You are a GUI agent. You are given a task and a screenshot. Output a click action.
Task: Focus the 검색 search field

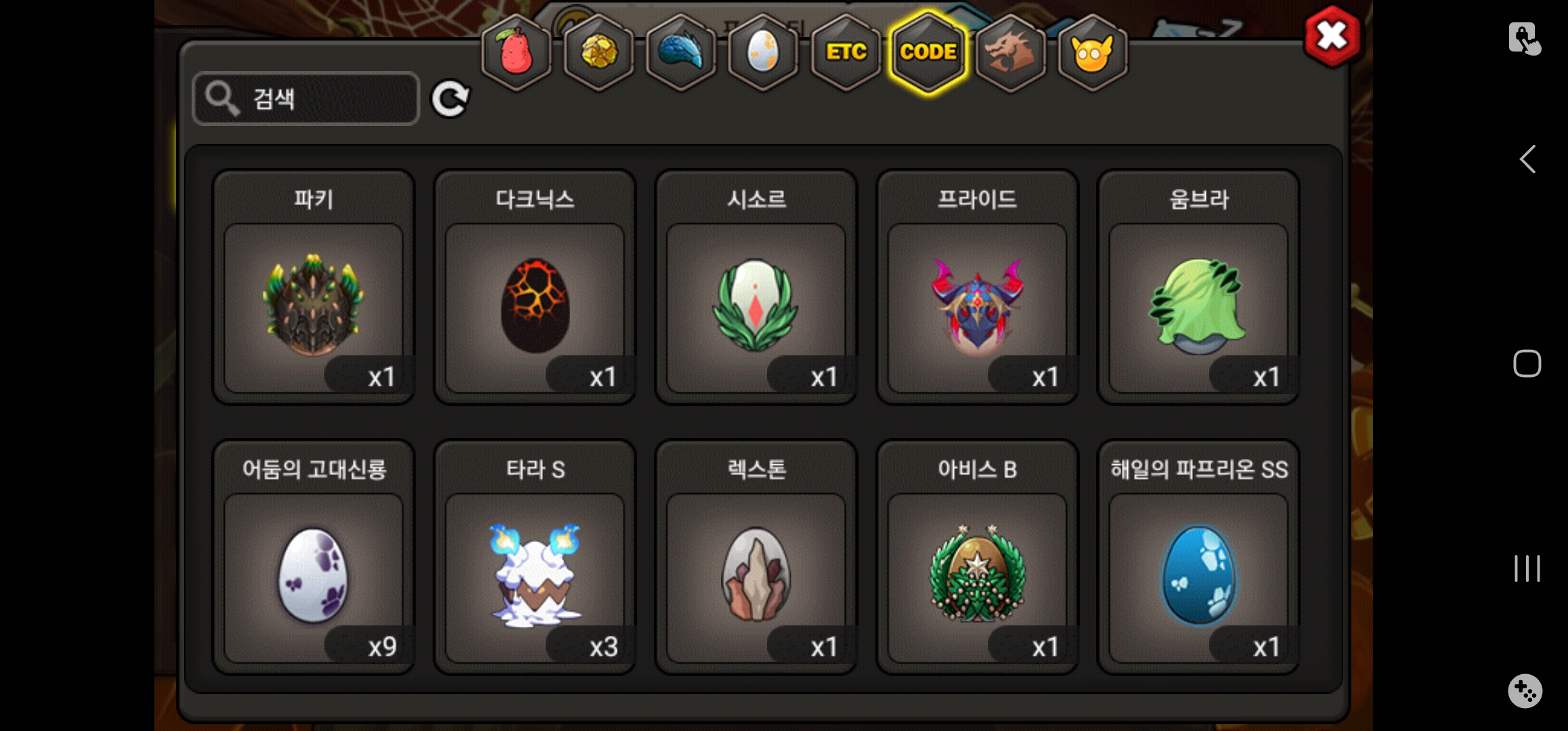(306, 99)
